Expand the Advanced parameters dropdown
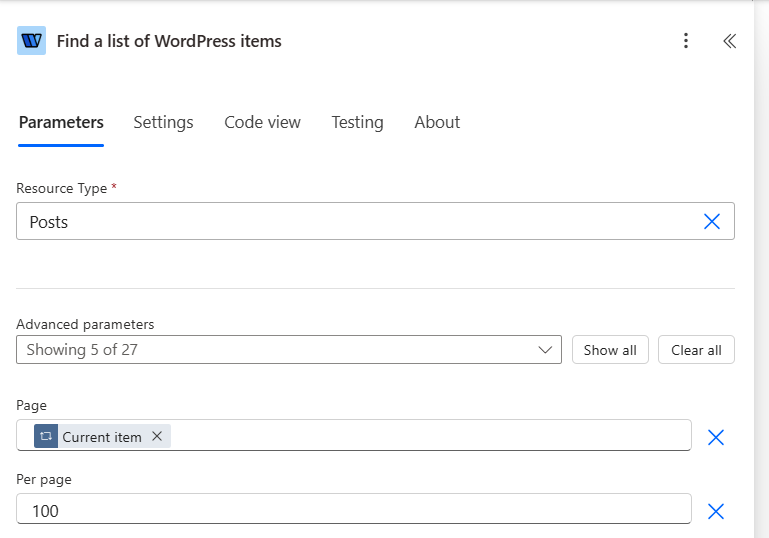The image size is (769, 538). pos(289,350)
